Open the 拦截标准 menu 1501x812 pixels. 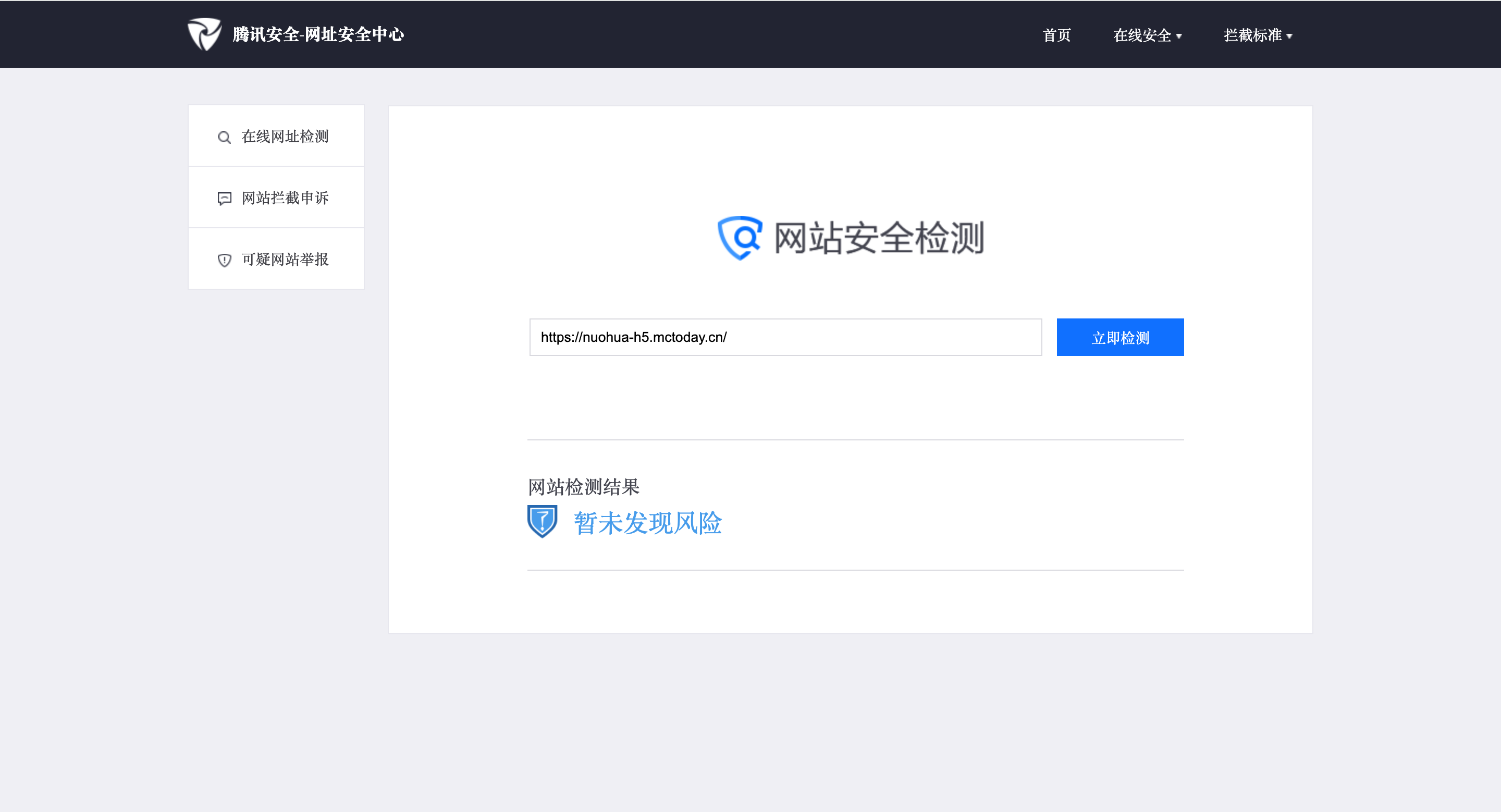(1252, 35)
